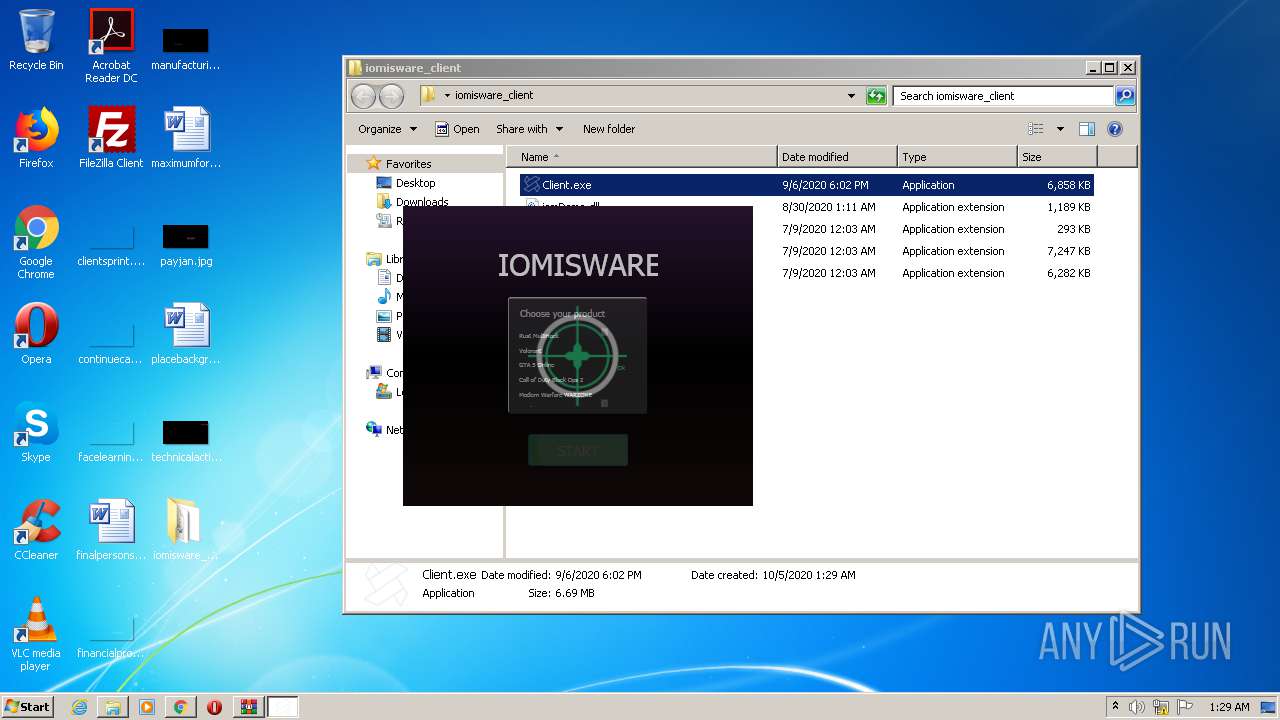Open manufacturi file on desktop

[x=186, y=48]
